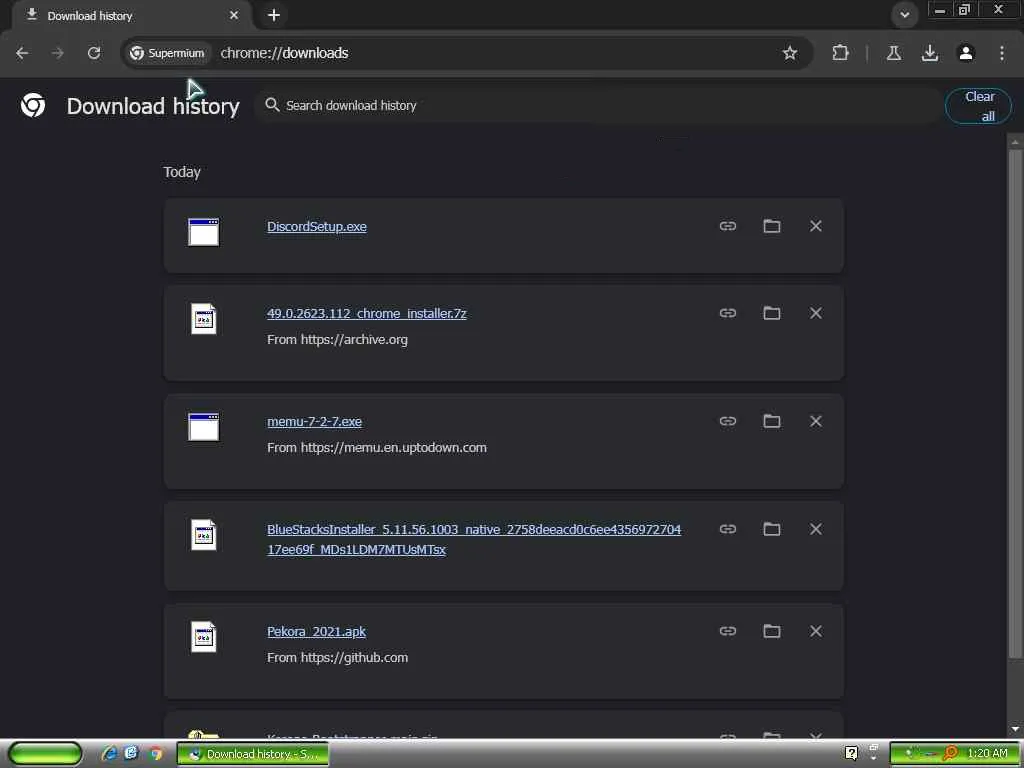Open the three-dot browser menu
1024x768 pixels.
[1002, 53]
